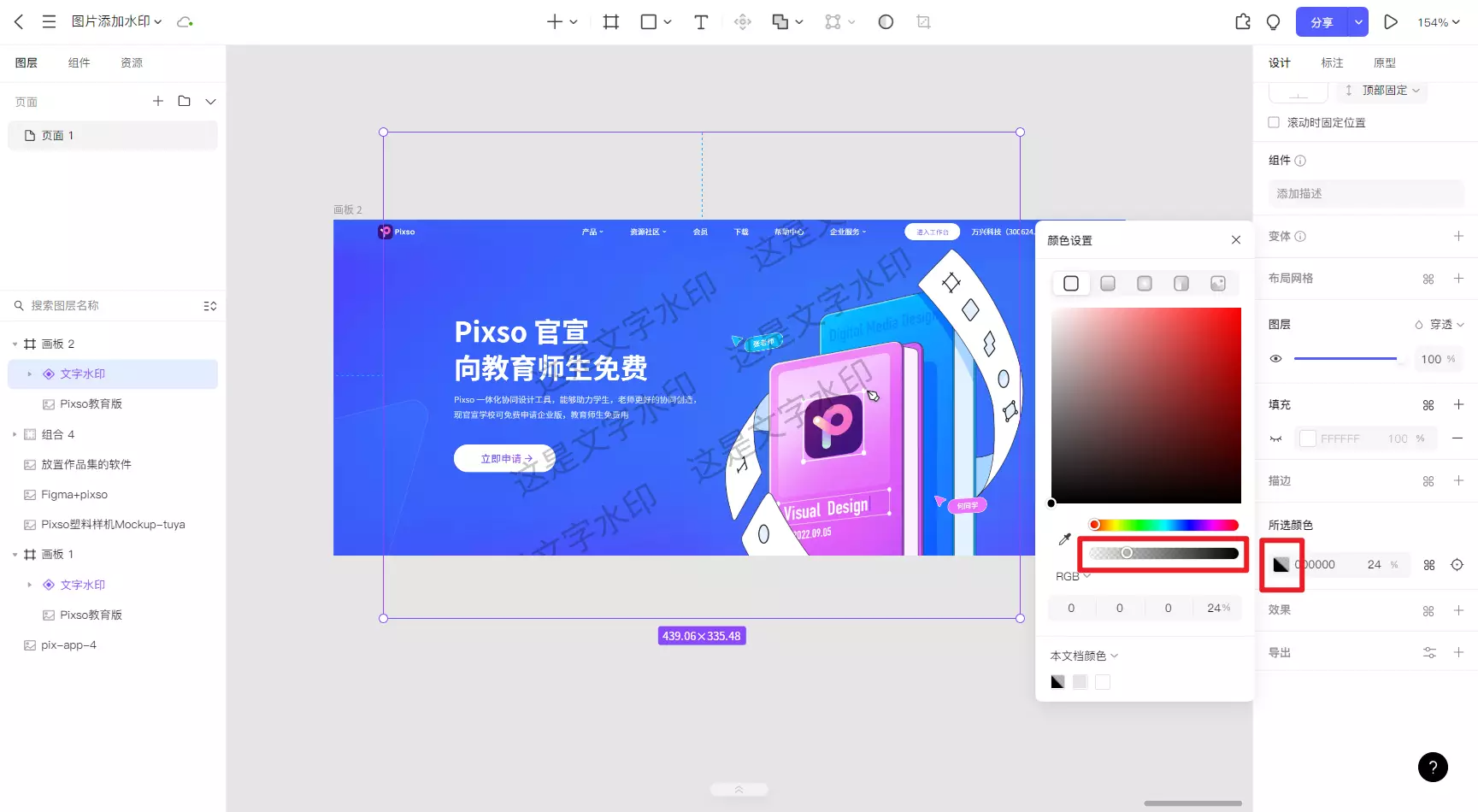
Task: Click the blue 分享 share button
Action: click(x=1322, y=22)
